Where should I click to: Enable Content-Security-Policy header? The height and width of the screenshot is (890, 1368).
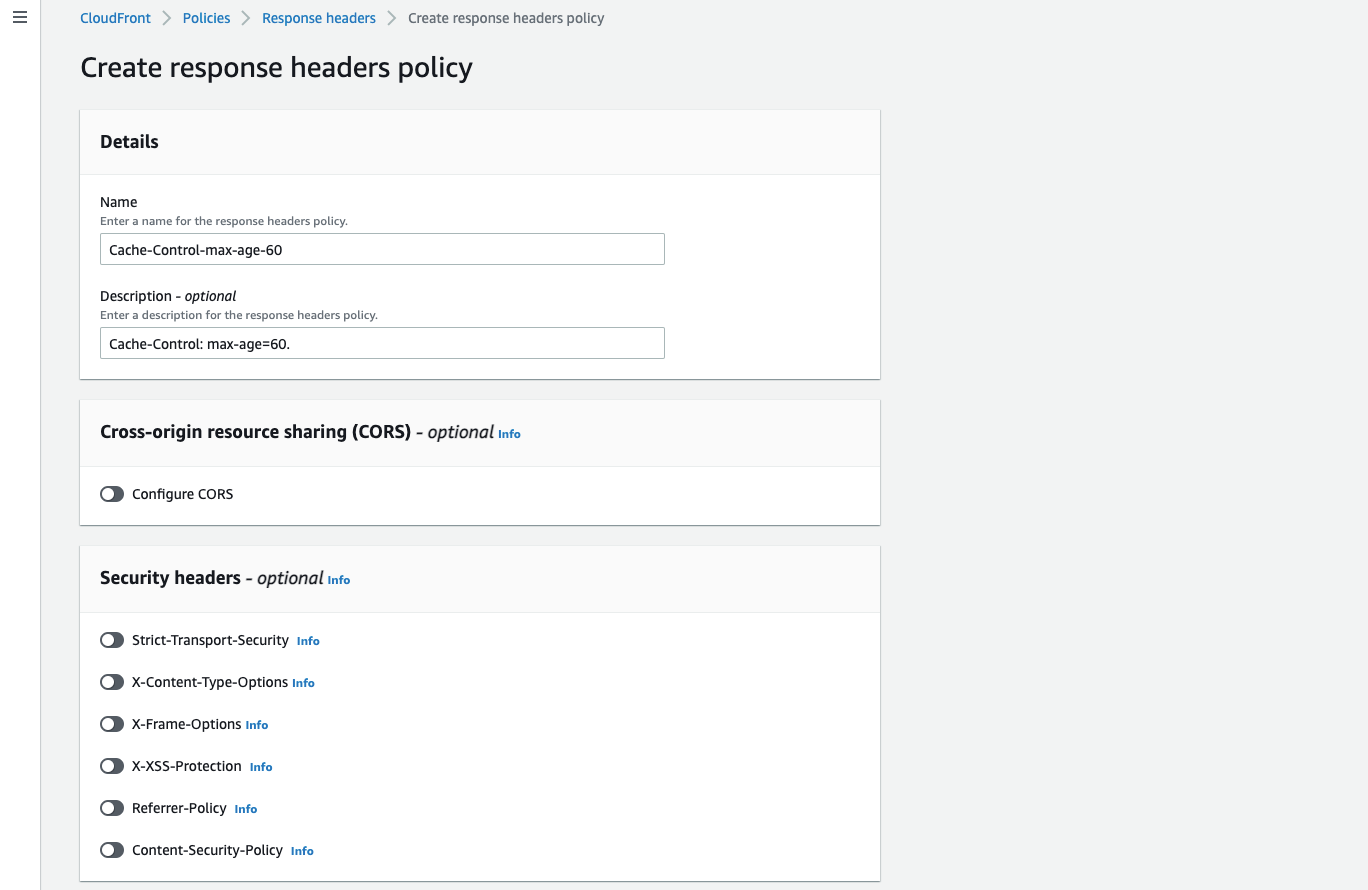pos(111,849)
